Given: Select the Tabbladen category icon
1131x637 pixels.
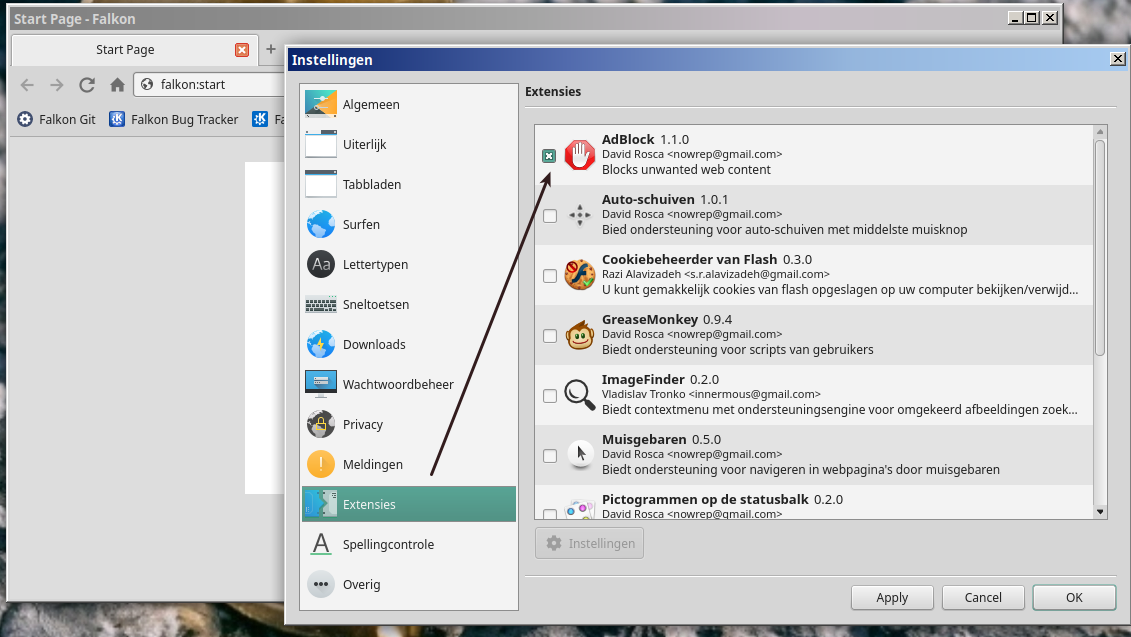Looking at the screenshot, I should [320, 184].
